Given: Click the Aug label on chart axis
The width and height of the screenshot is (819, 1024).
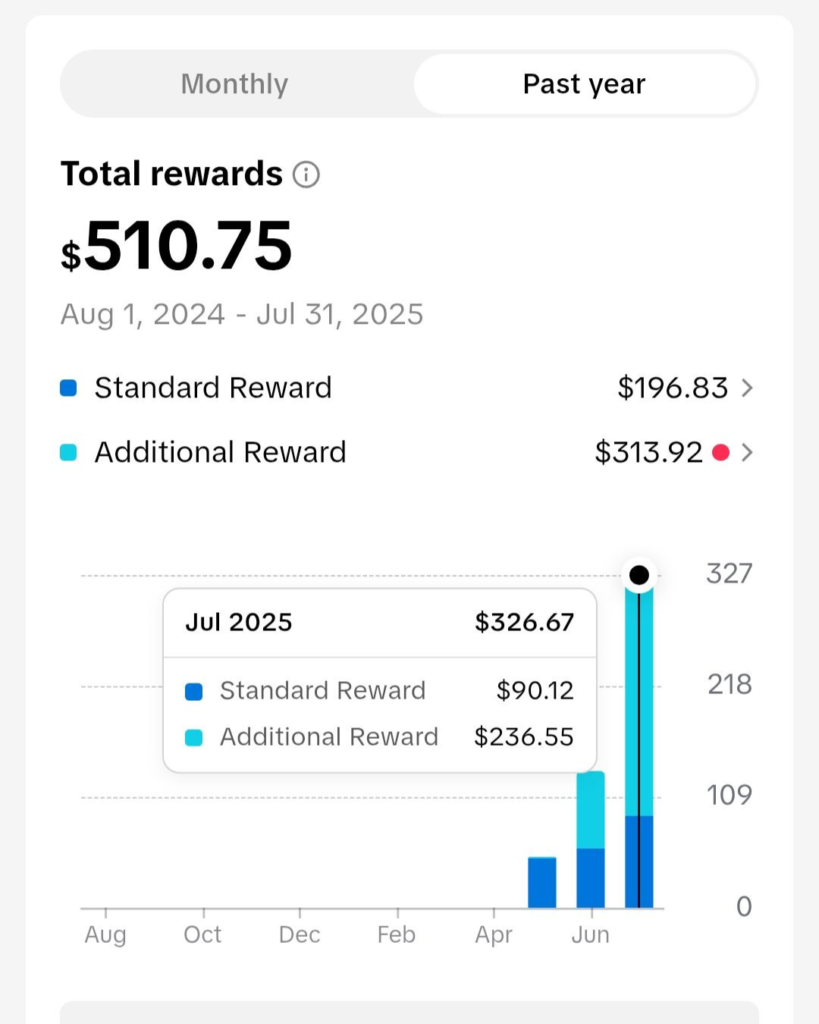Looking at the screenshot, I should [105, 935].
